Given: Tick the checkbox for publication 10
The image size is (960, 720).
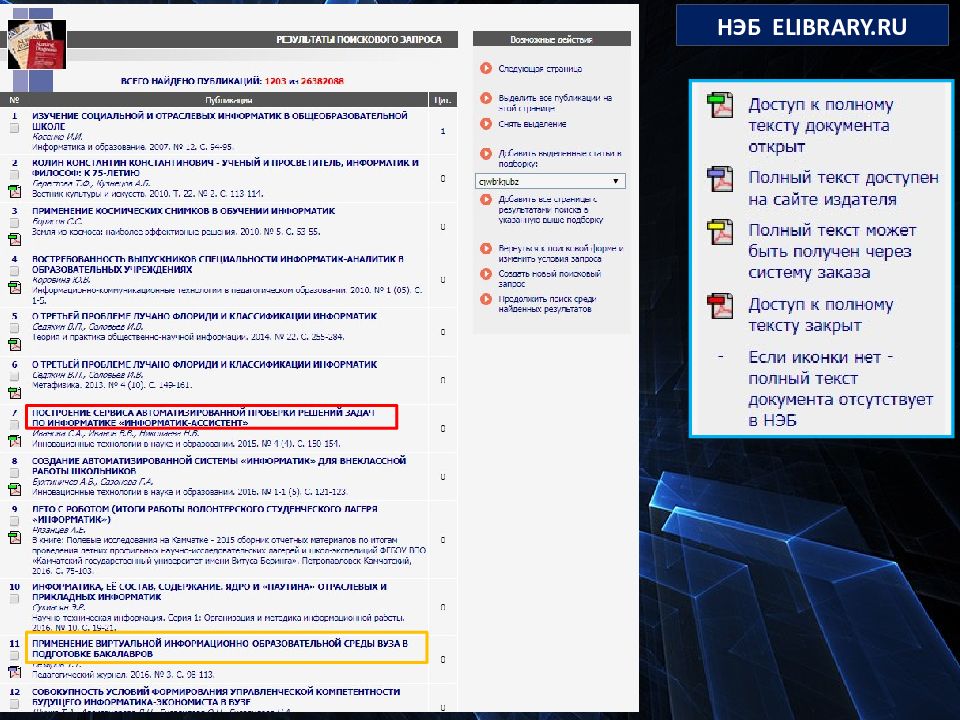Looking at the screenshot, I should (14, 599).
